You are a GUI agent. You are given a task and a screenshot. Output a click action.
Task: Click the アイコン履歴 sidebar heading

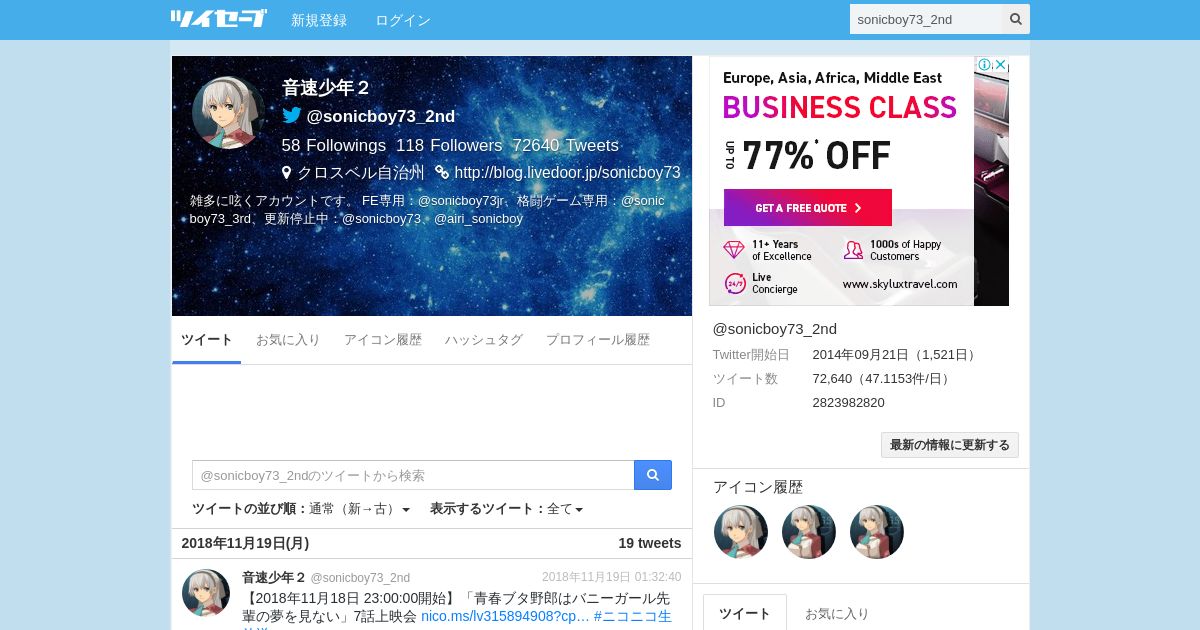[758, 487]
